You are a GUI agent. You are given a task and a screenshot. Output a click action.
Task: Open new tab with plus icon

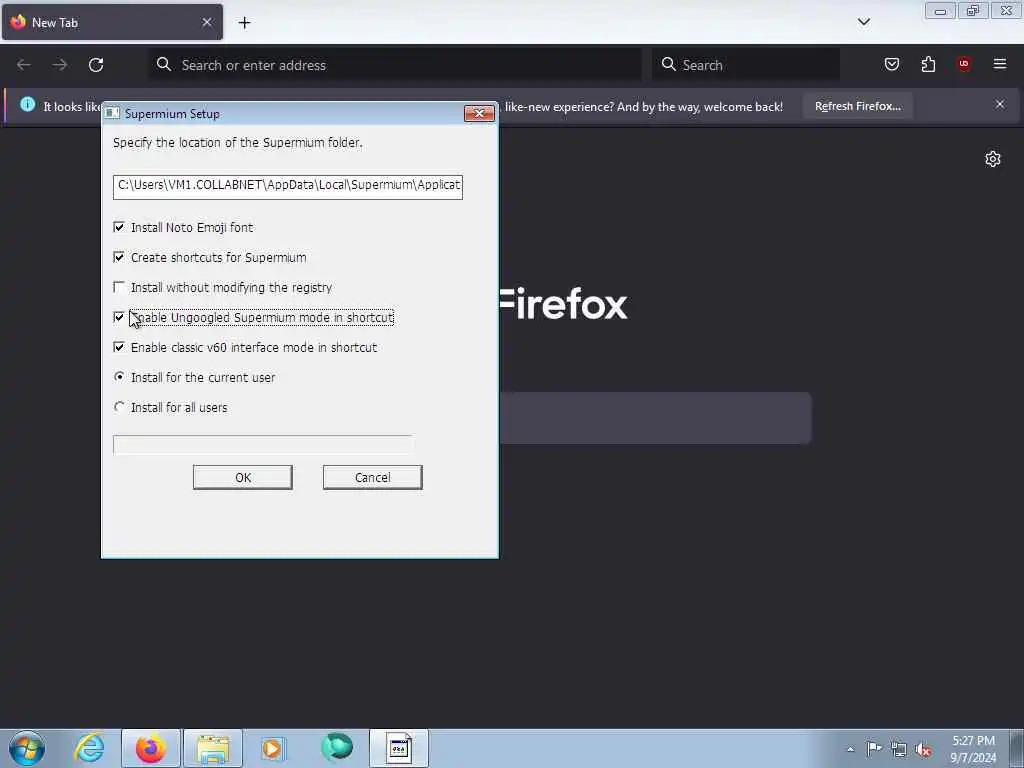(244, 23)
